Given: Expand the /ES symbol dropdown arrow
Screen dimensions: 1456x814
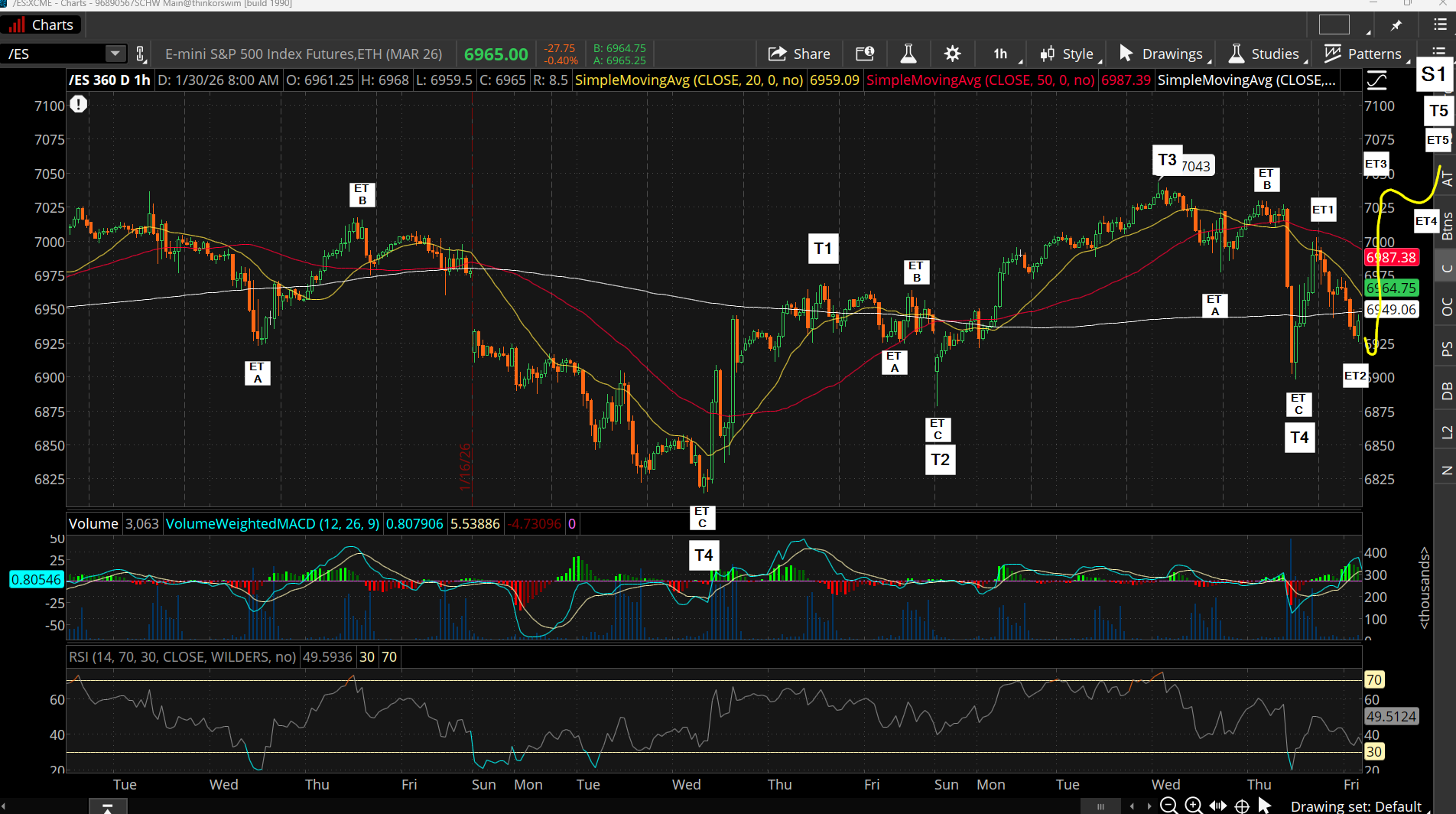Looking at the screenshot, I should [115, 54].
